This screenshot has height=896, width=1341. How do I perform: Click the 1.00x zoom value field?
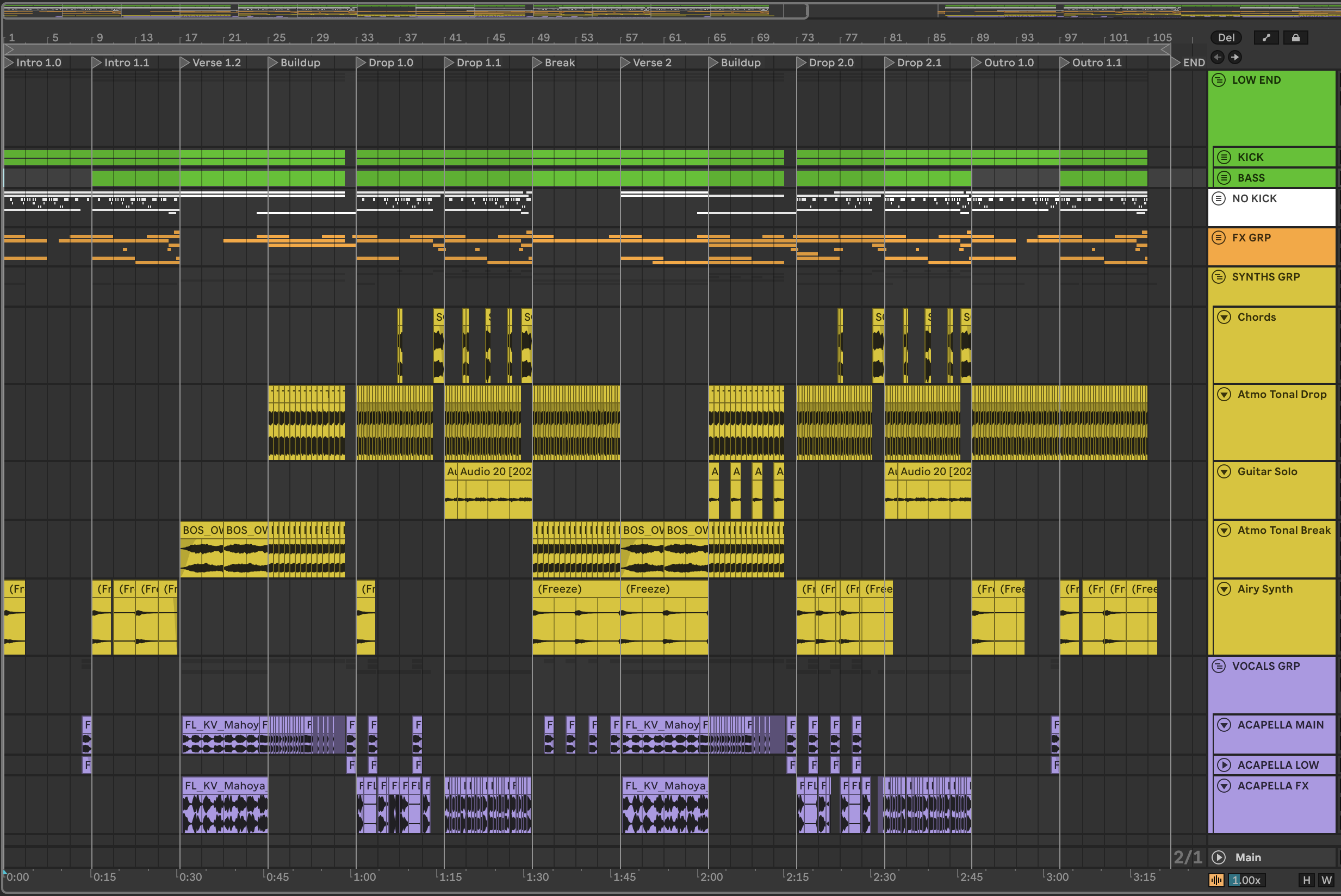pos(1247,881)
